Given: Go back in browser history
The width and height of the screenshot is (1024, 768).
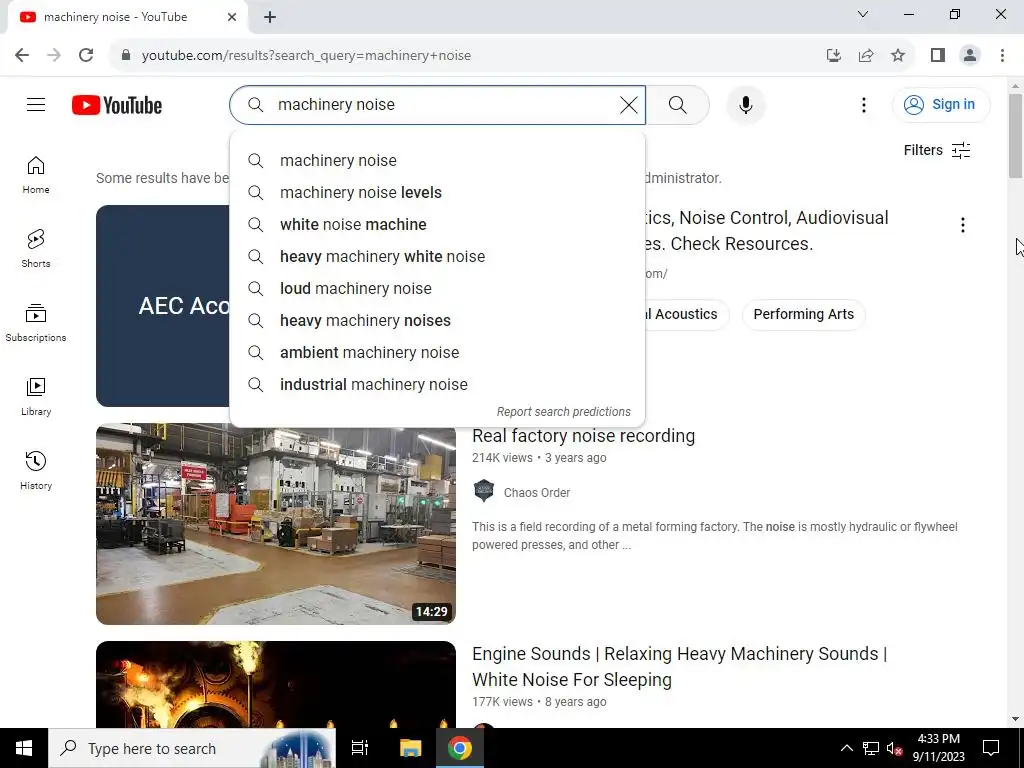Looking at the screenshot, I should [22, 56].
